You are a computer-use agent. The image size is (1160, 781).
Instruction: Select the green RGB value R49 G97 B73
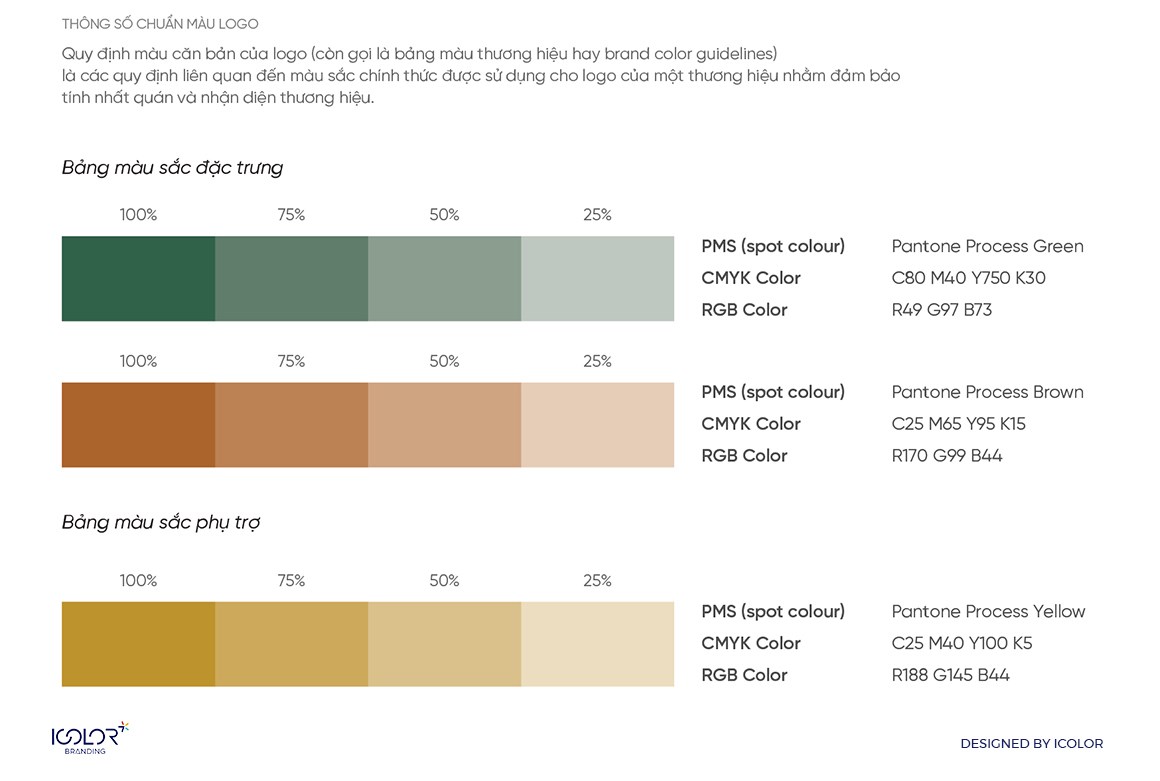(941, 310)
